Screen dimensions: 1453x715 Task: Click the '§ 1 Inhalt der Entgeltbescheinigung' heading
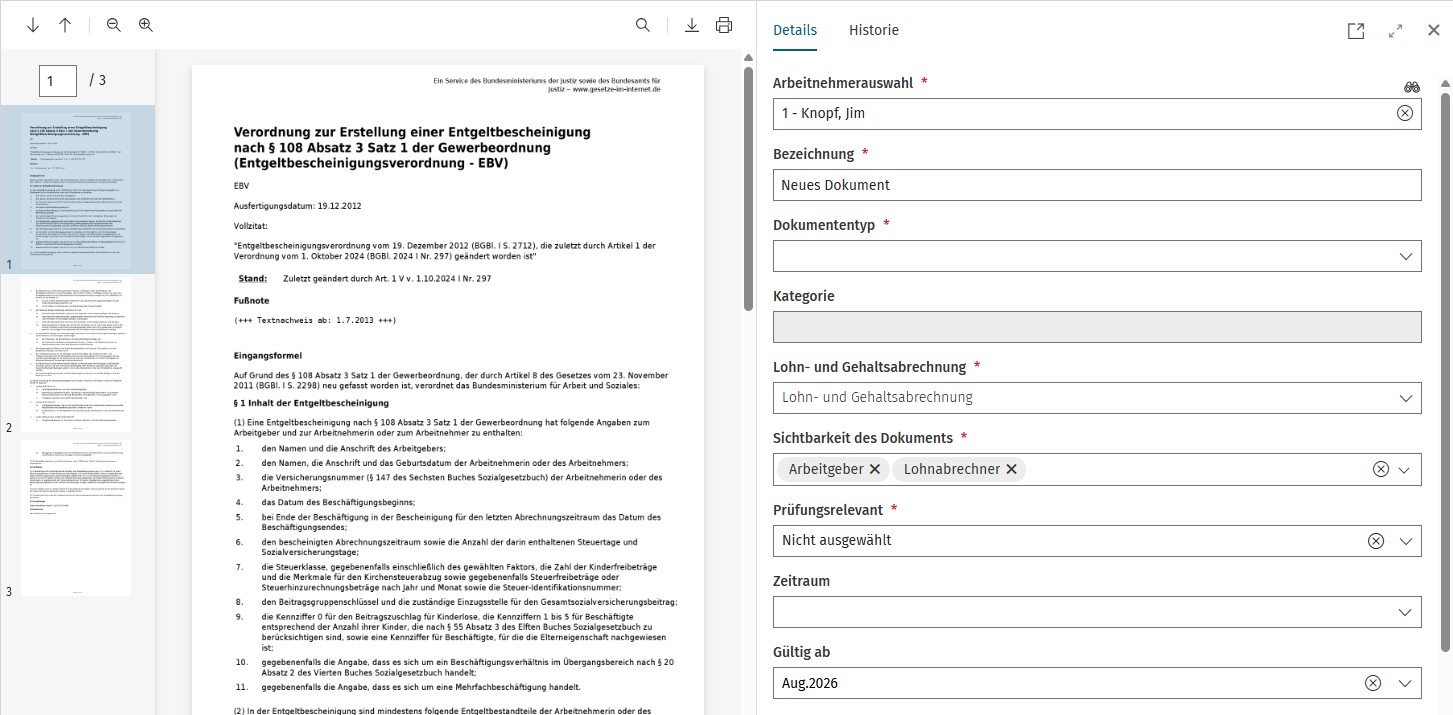[311, 403]
